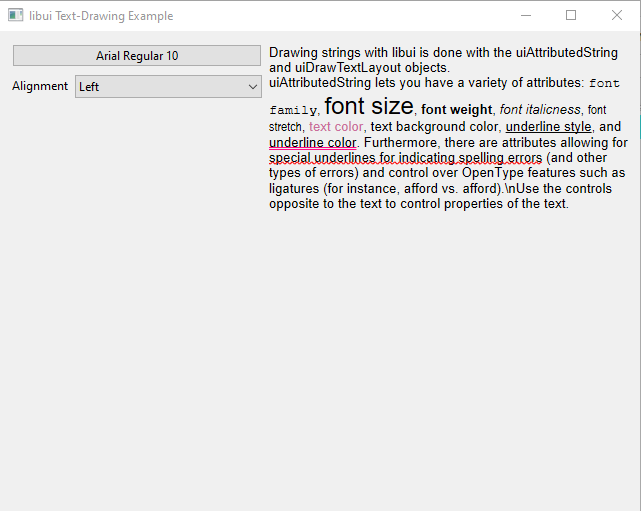The width and height of the screenshot is (641, 511).
Task: Click the libui app icon in title bar
Action: pos(16,16)
